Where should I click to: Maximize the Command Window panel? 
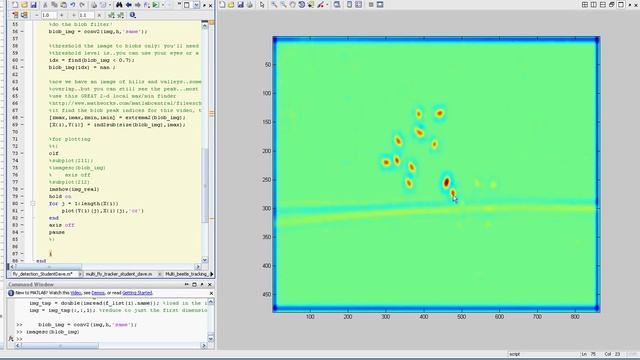coord(194,284)
